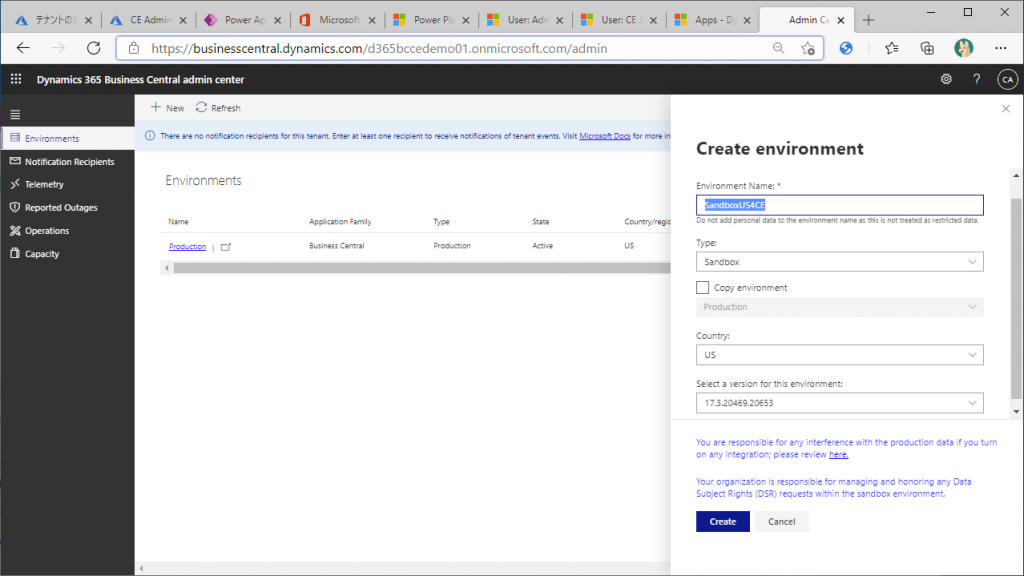Open the Microsoft Docs link
1024x576 pixels.
coord(605,136)
